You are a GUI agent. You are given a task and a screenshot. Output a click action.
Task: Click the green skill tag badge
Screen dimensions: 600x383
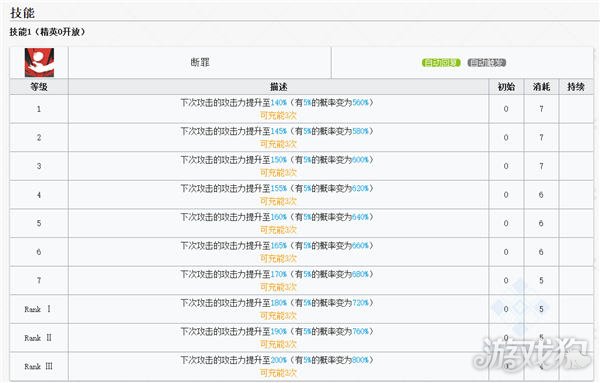pos(441,62)
